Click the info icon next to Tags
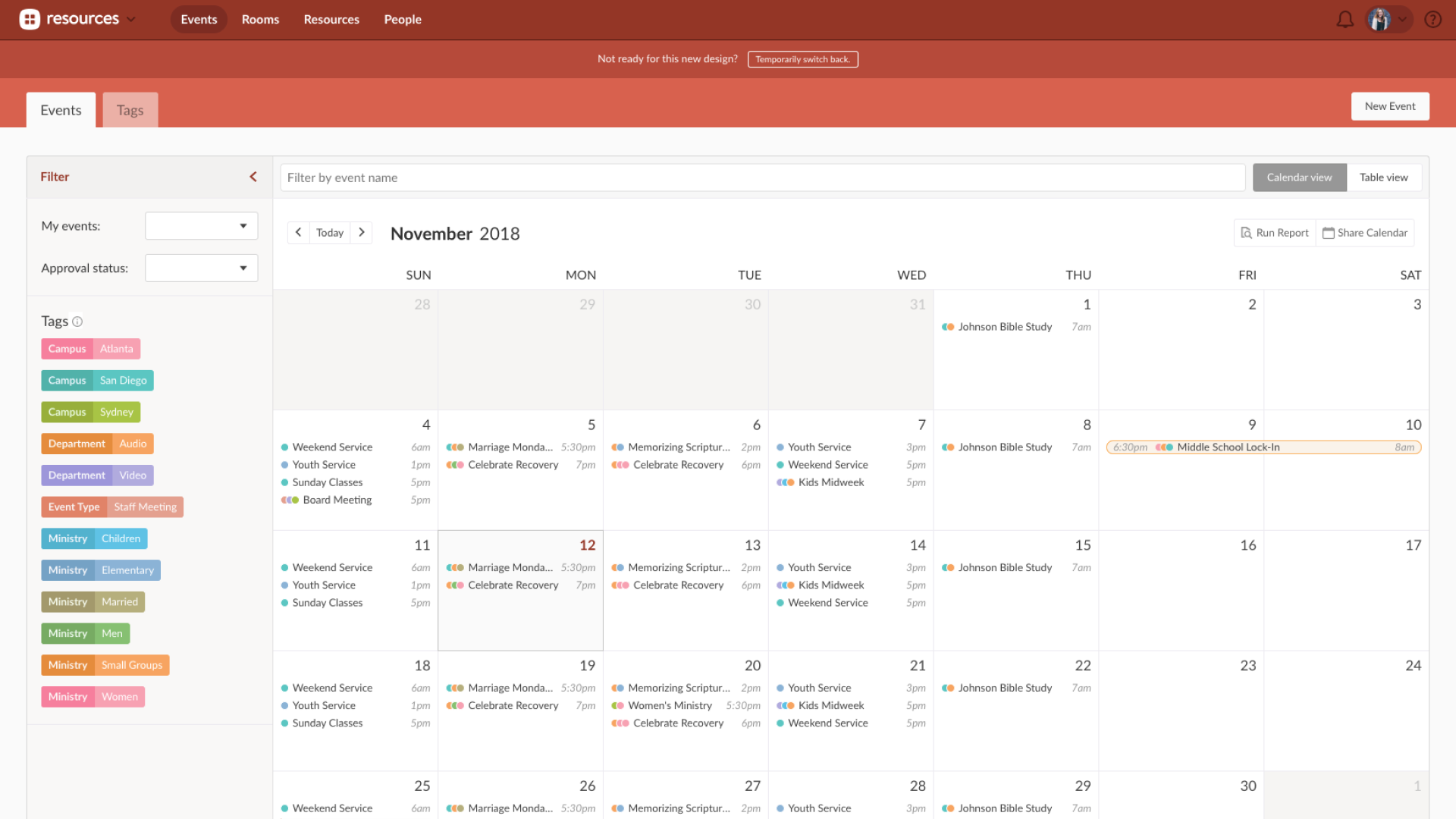Image resolution: width=1456 pixels, height=819 pixels. coord(79,322)
